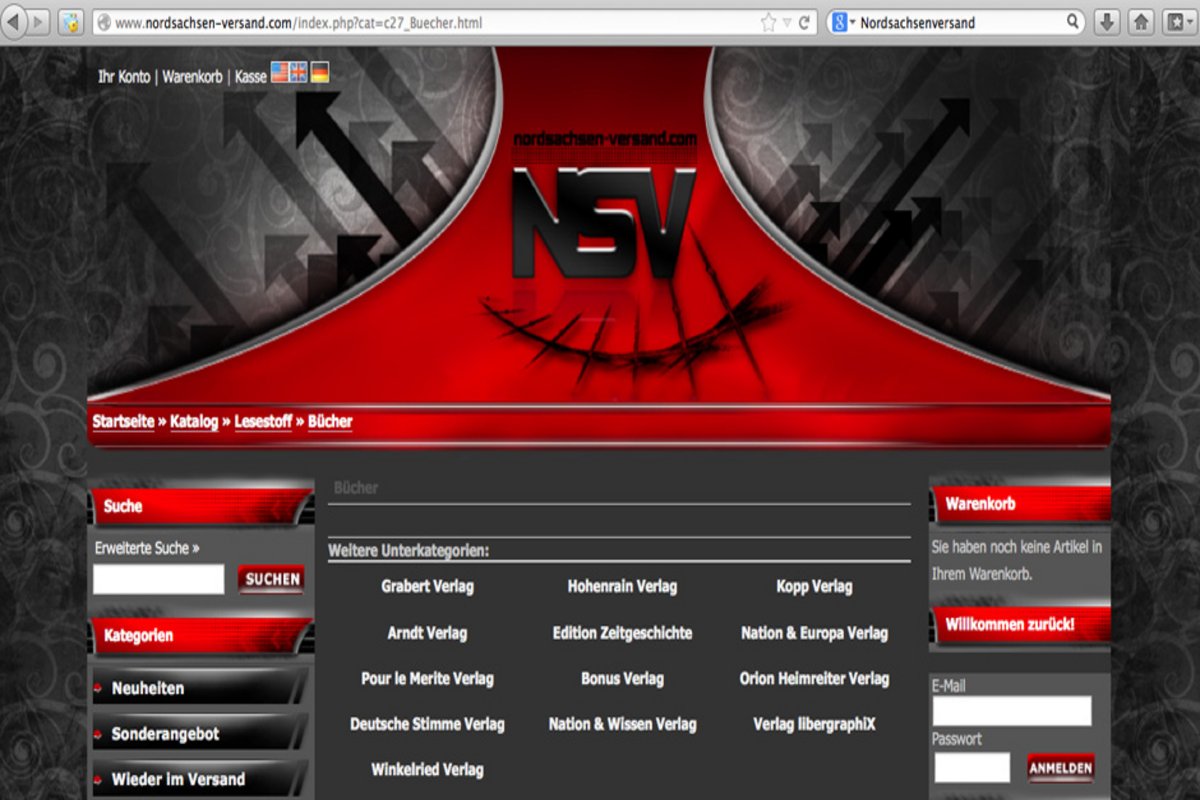Image resolution: width=1200 pixels, height=800 pixels.
Task: Open the browser downloads arrow icon
Action: tap(1107, 22)
